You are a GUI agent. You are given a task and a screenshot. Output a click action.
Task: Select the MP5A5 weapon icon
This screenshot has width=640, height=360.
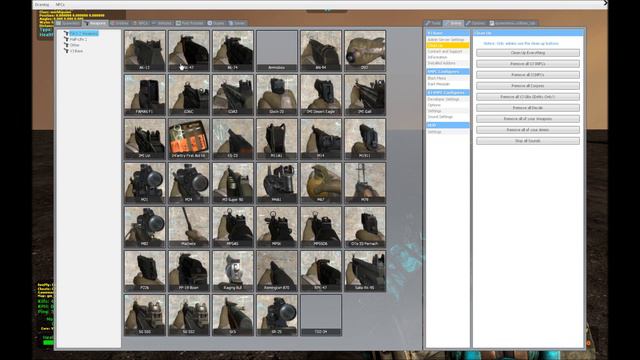tap(233, 227)
